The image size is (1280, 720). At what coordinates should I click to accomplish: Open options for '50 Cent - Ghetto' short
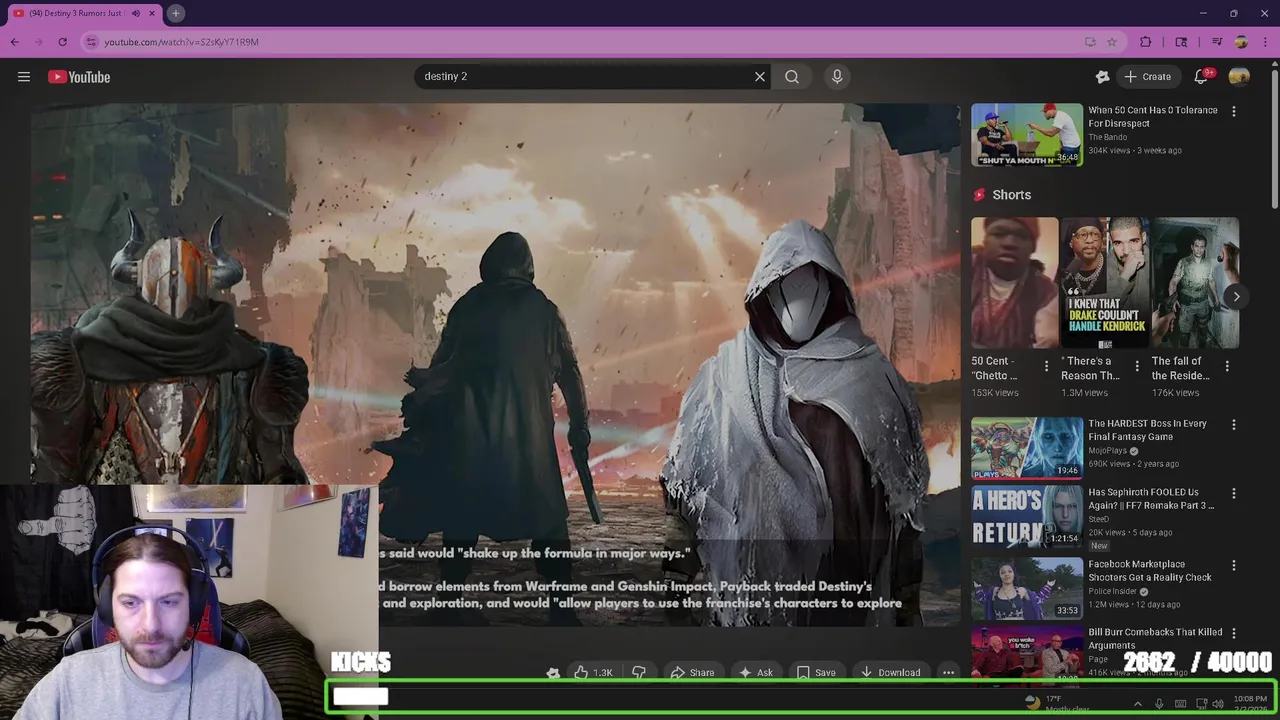pos(1047,367)
